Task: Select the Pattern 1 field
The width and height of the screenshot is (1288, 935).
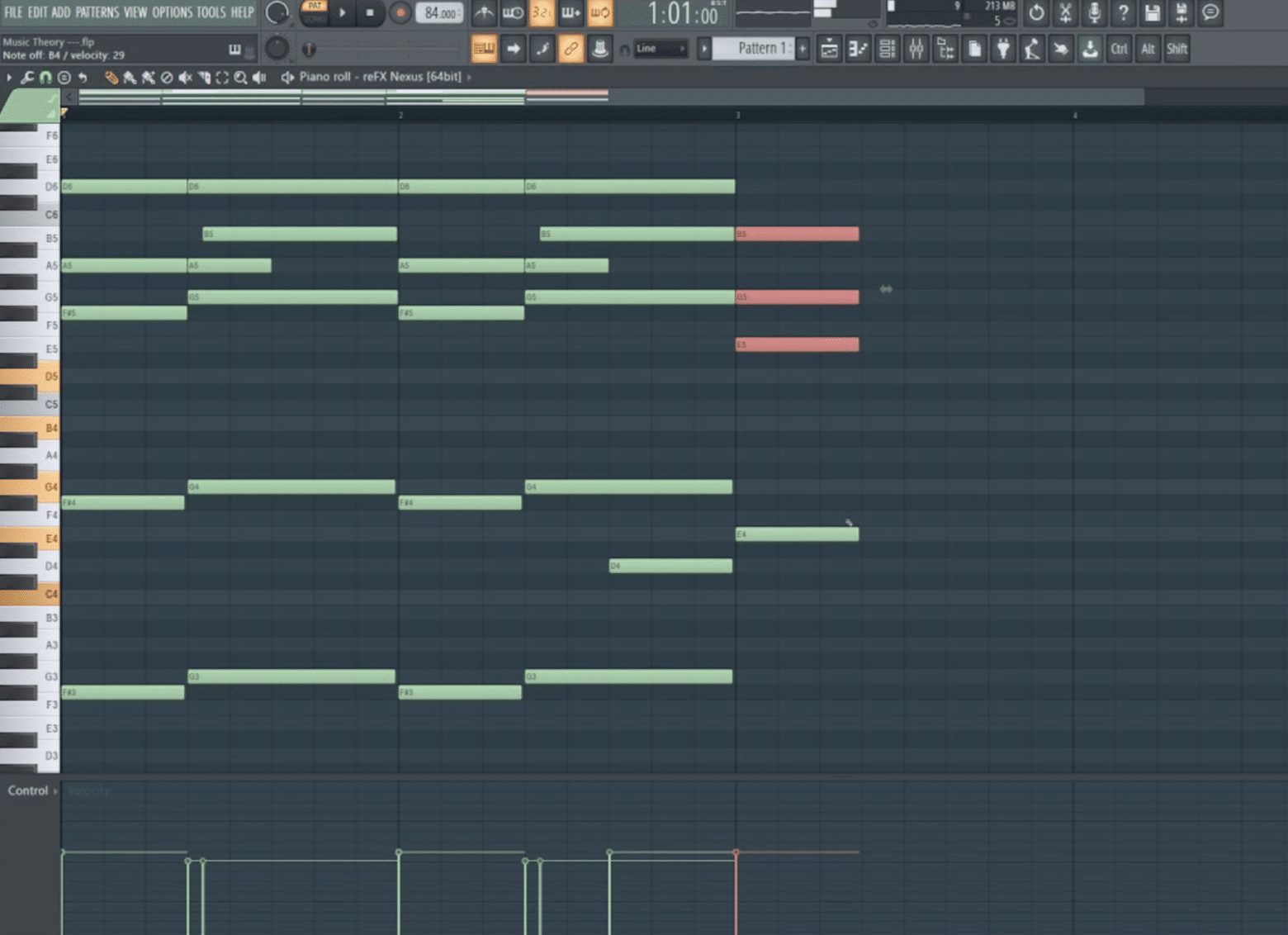Action: click(x=754, y=49)
